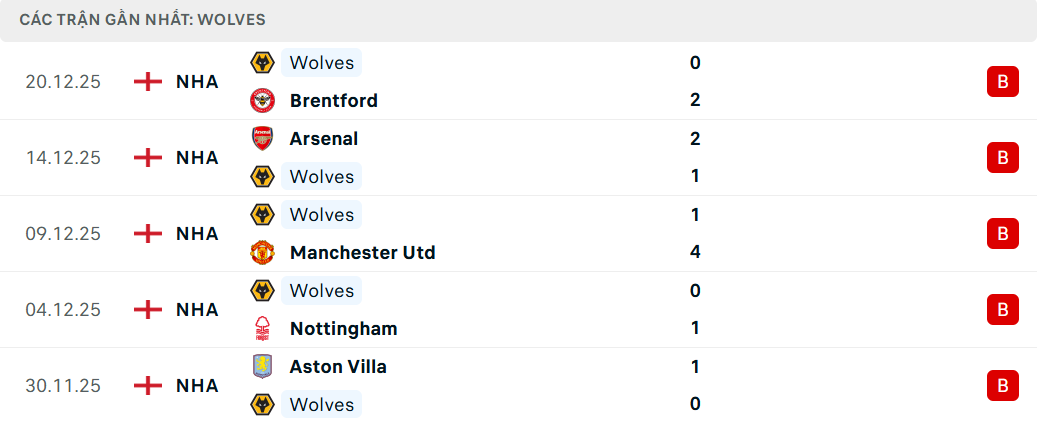Select the Nottingham team name

pyautogui.click(x=343, y=328)
